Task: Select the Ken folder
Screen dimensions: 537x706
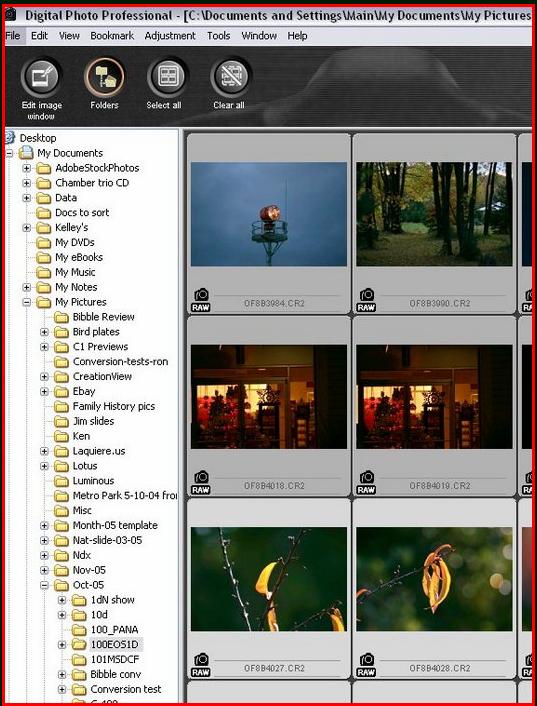Action: point(81,436)
